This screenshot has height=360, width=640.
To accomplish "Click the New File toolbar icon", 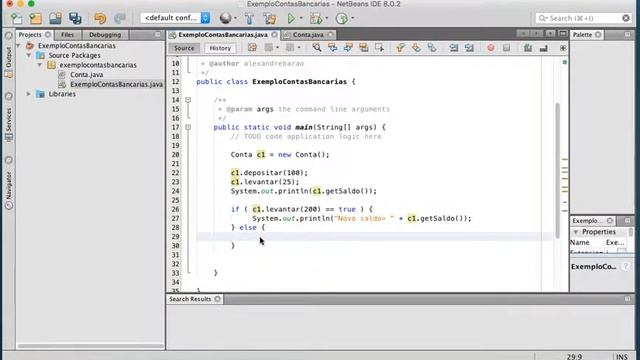I will 17,18.
